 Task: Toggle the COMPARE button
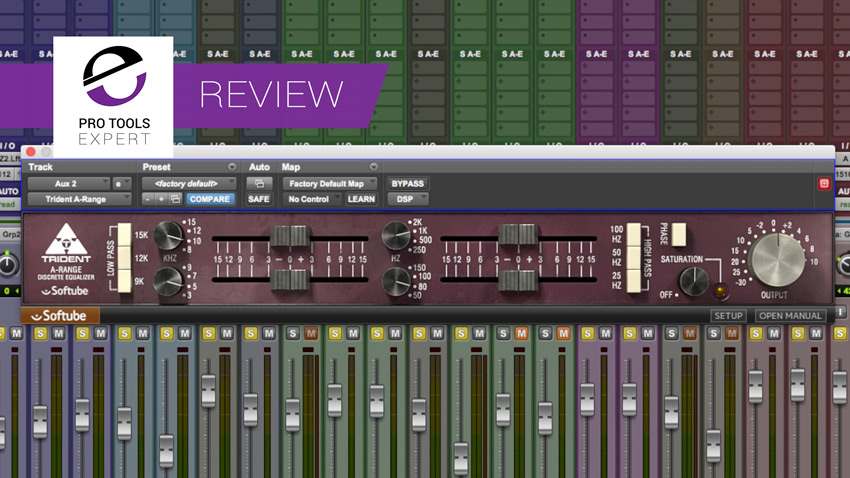tap(210, 199)
